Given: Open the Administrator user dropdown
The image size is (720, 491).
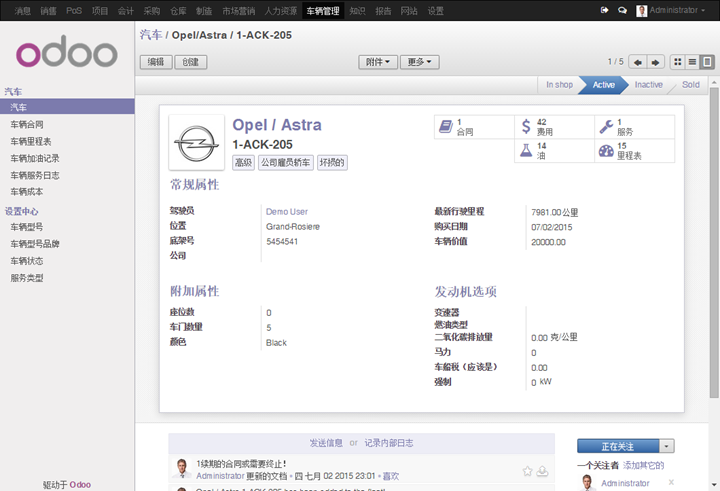Looking at the screenshot, I should pyautogui.click(x=677, y=10).
